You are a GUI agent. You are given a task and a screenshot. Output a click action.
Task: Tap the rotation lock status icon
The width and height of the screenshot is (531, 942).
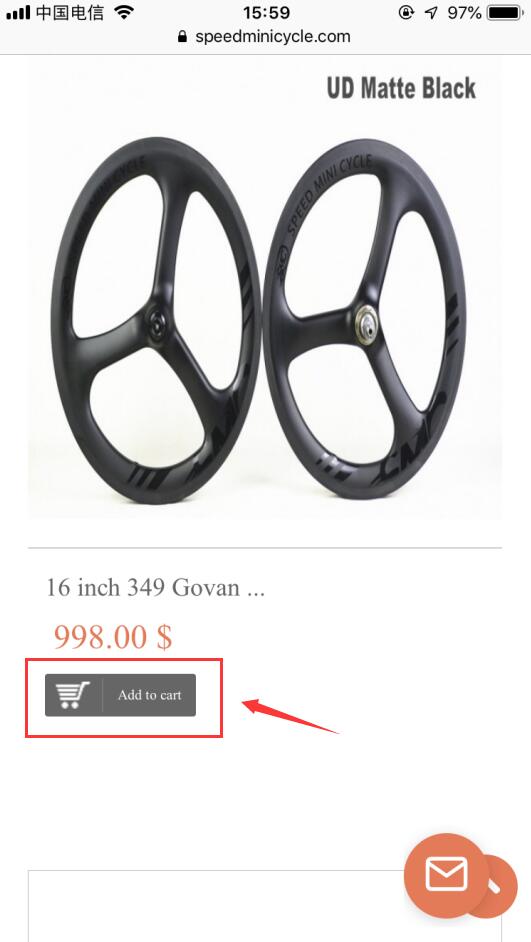click(407, 13)
